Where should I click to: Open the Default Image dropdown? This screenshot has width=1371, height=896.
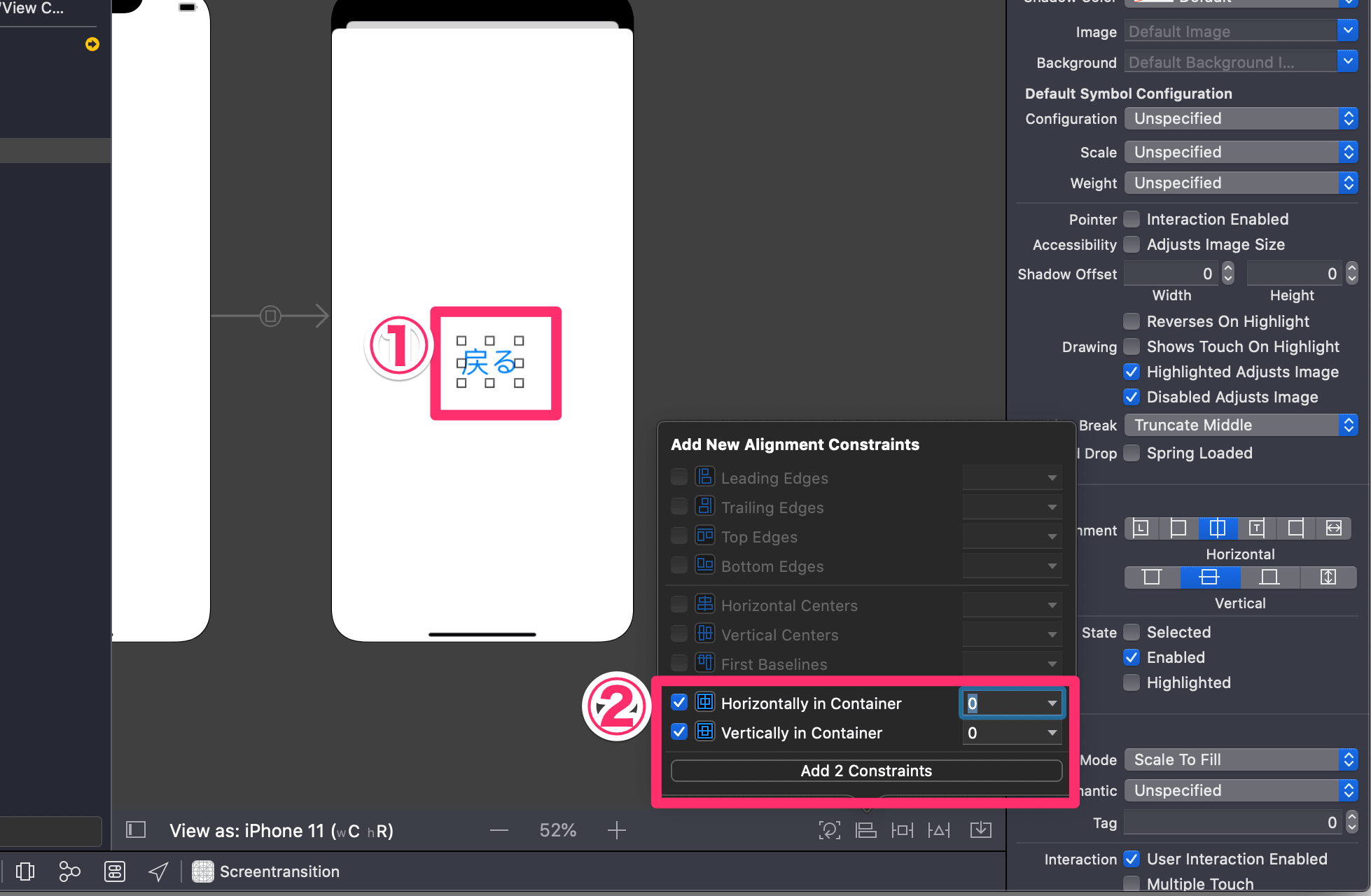1239,31
